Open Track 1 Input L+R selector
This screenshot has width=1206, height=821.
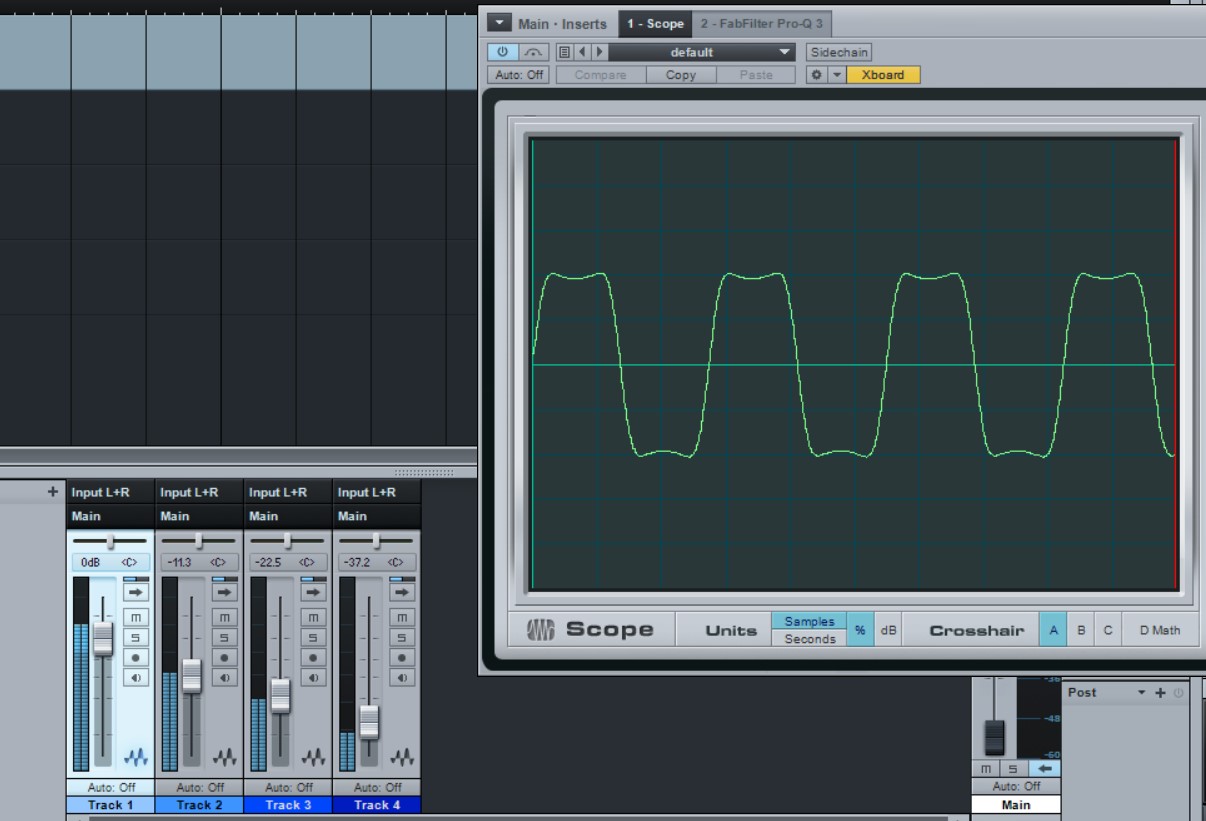110,492
